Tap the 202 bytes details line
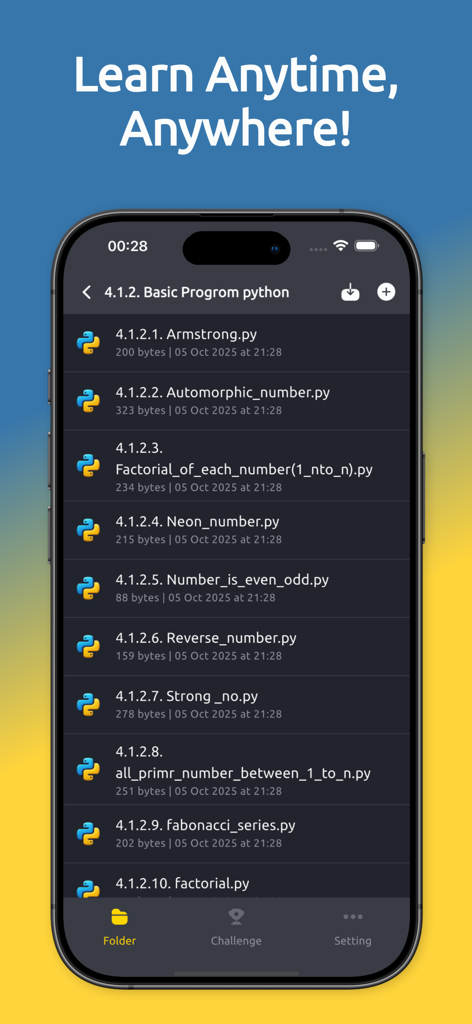Viewport: 472px width, 1024px height. click(198, 843)
